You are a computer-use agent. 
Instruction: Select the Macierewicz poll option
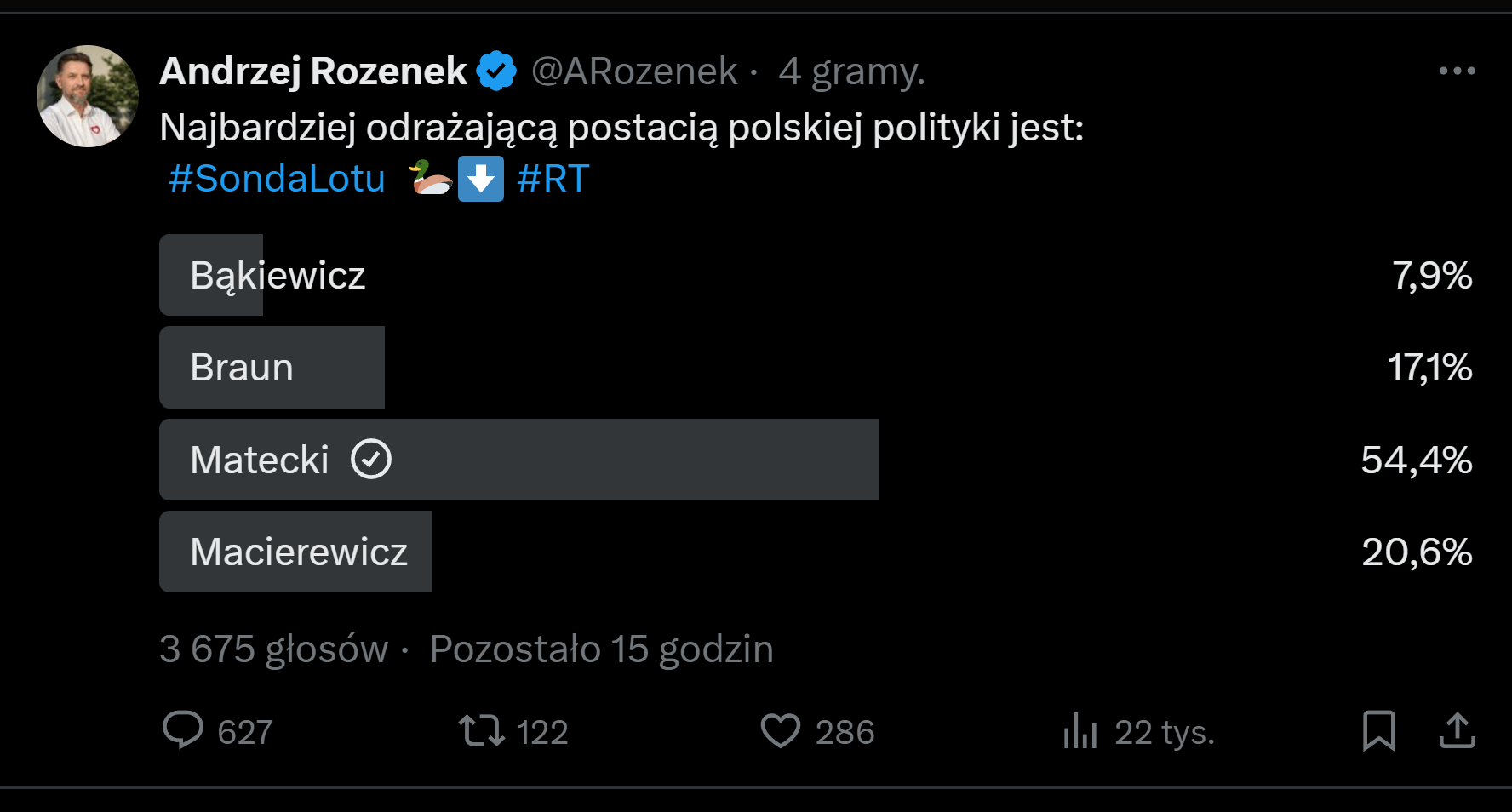(x=299, y=552)
